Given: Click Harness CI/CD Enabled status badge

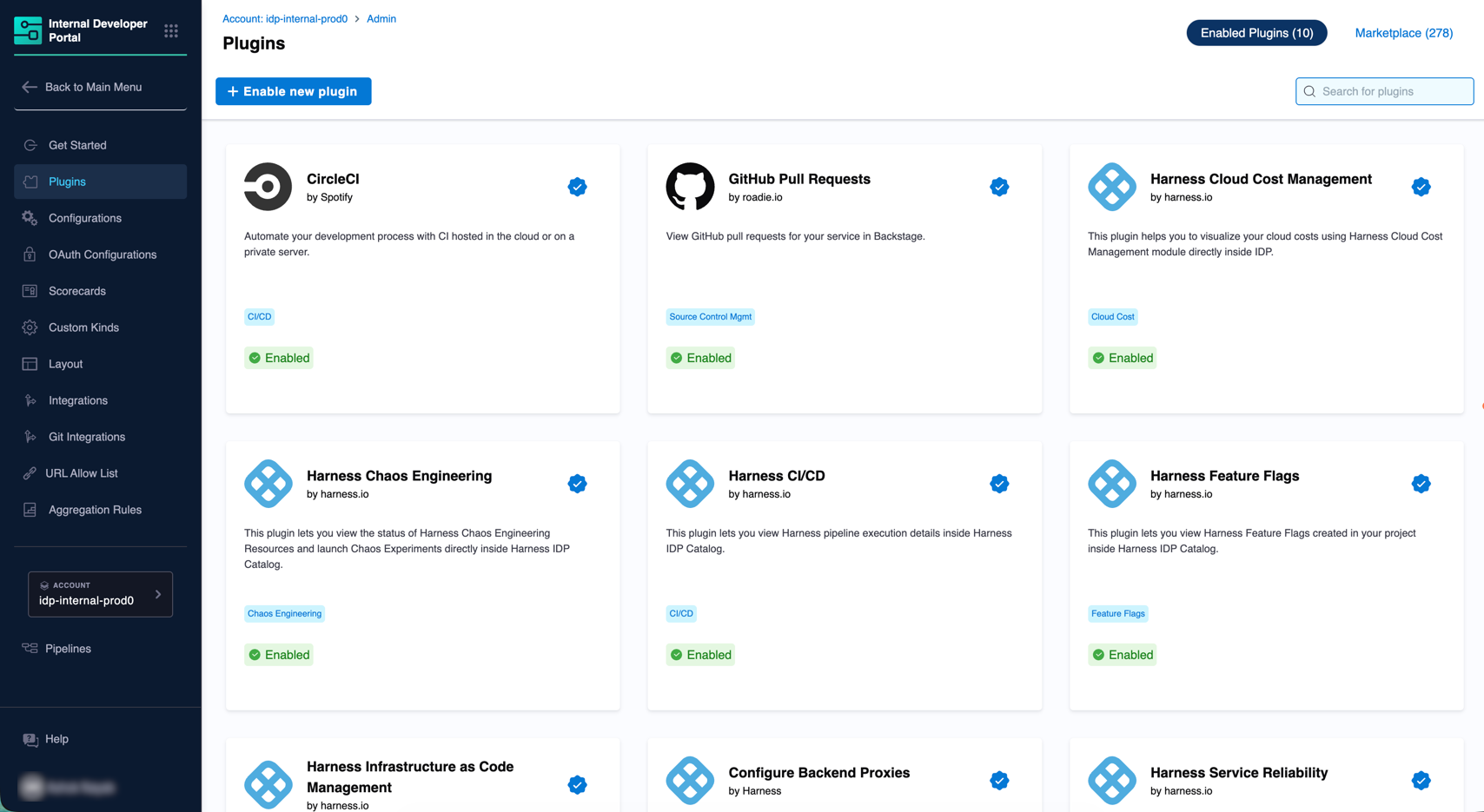Looking at the screenshot, I should (x=700, y=655).
